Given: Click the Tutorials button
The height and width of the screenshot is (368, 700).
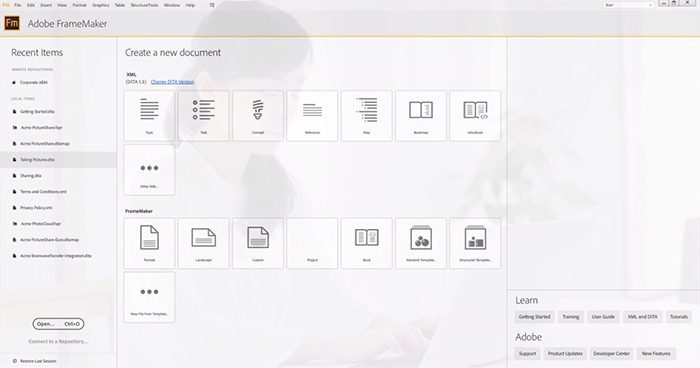Looking at the screenshot, I should 679,317.
